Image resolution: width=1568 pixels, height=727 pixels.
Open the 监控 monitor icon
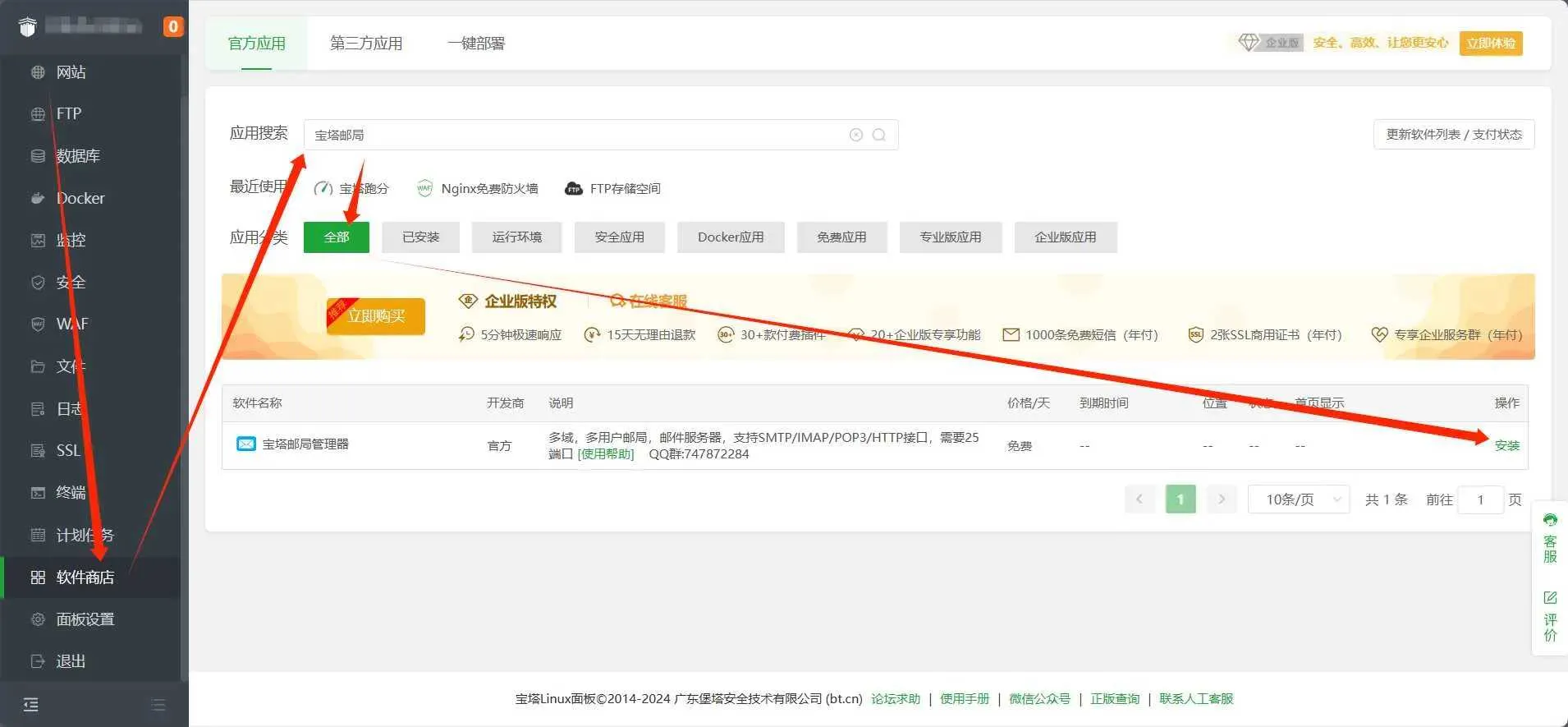point(38,240)
